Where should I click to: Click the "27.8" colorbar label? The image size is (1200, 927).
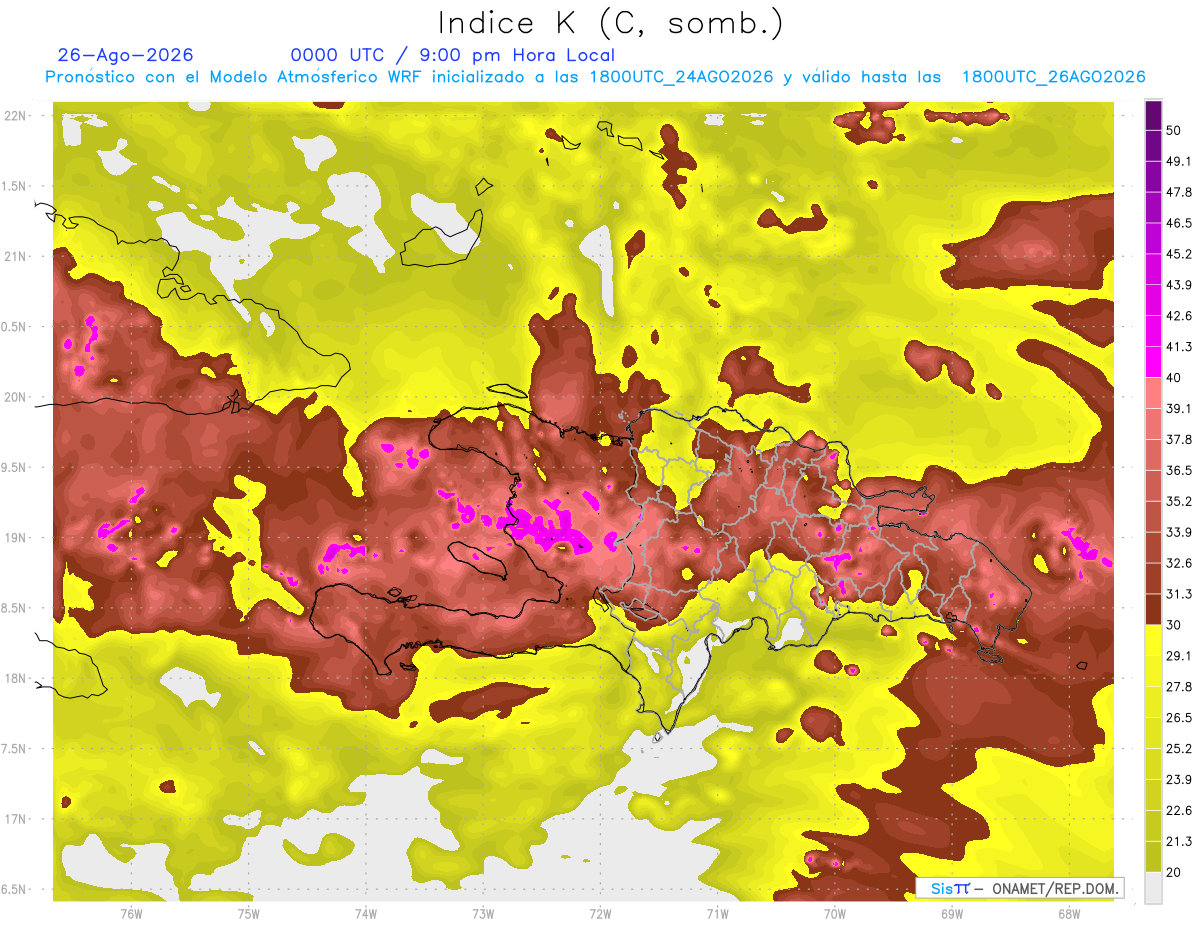pos(1179,687)
